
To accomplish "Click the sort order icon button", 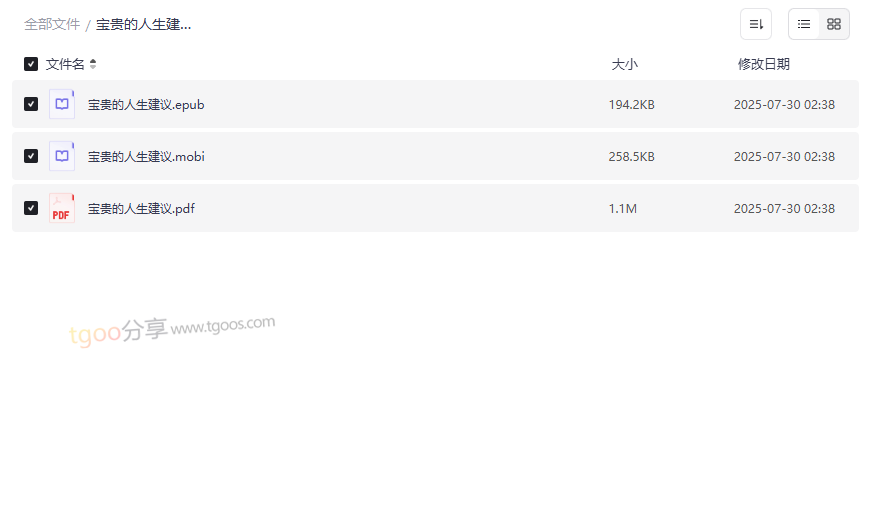I will (756, 24).
